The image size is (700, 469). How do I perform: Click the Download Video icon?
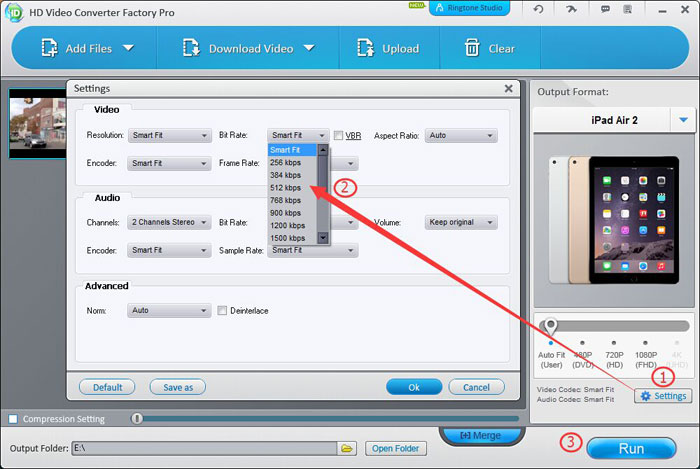pos(192,48)
